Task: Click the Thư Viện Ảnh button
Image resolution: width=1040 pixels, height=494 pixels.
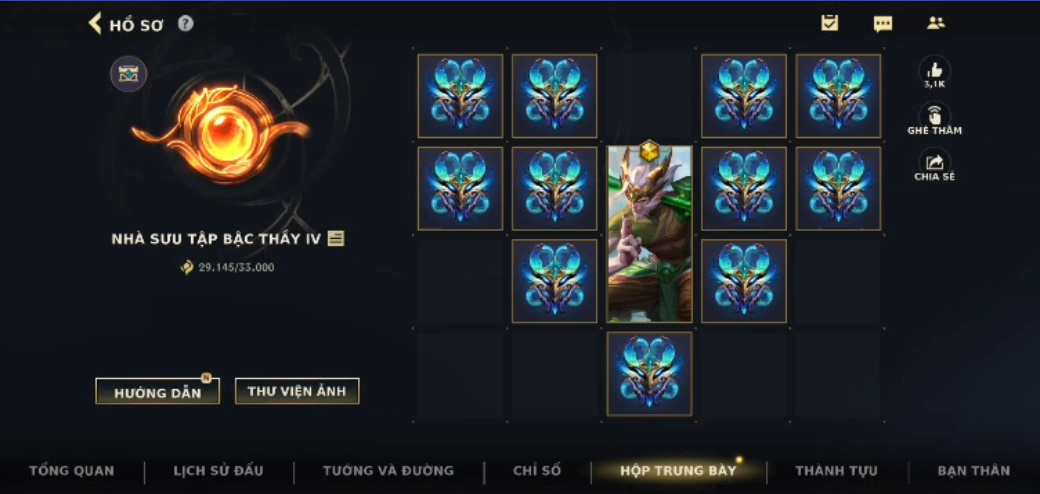Action: (297, 391)
